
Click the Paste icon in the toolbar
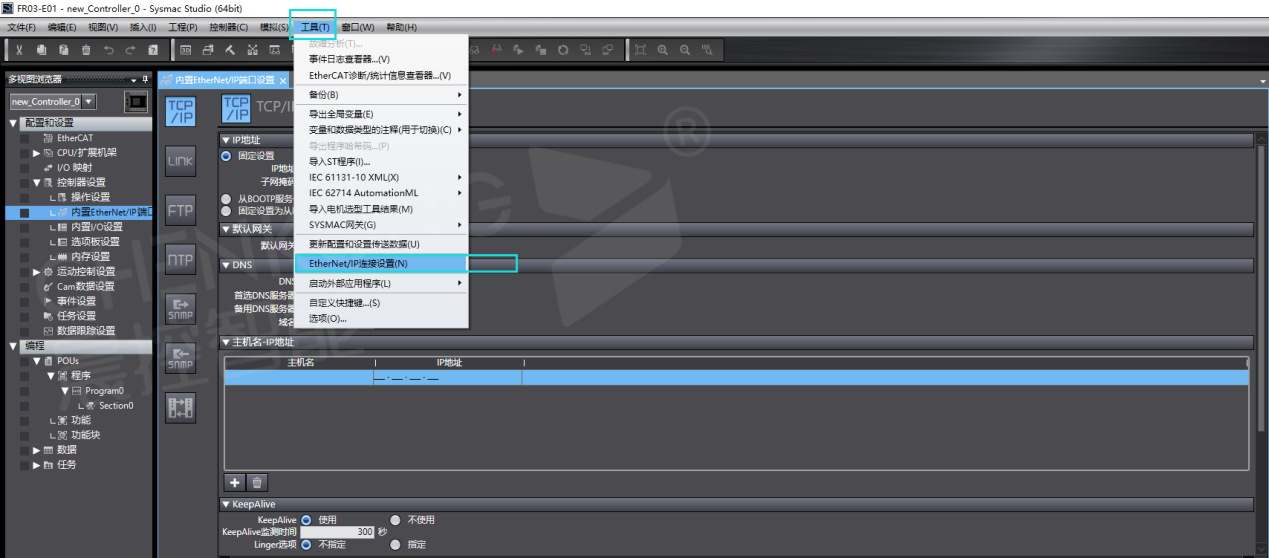pyautogui.click(x=63, y=50)
